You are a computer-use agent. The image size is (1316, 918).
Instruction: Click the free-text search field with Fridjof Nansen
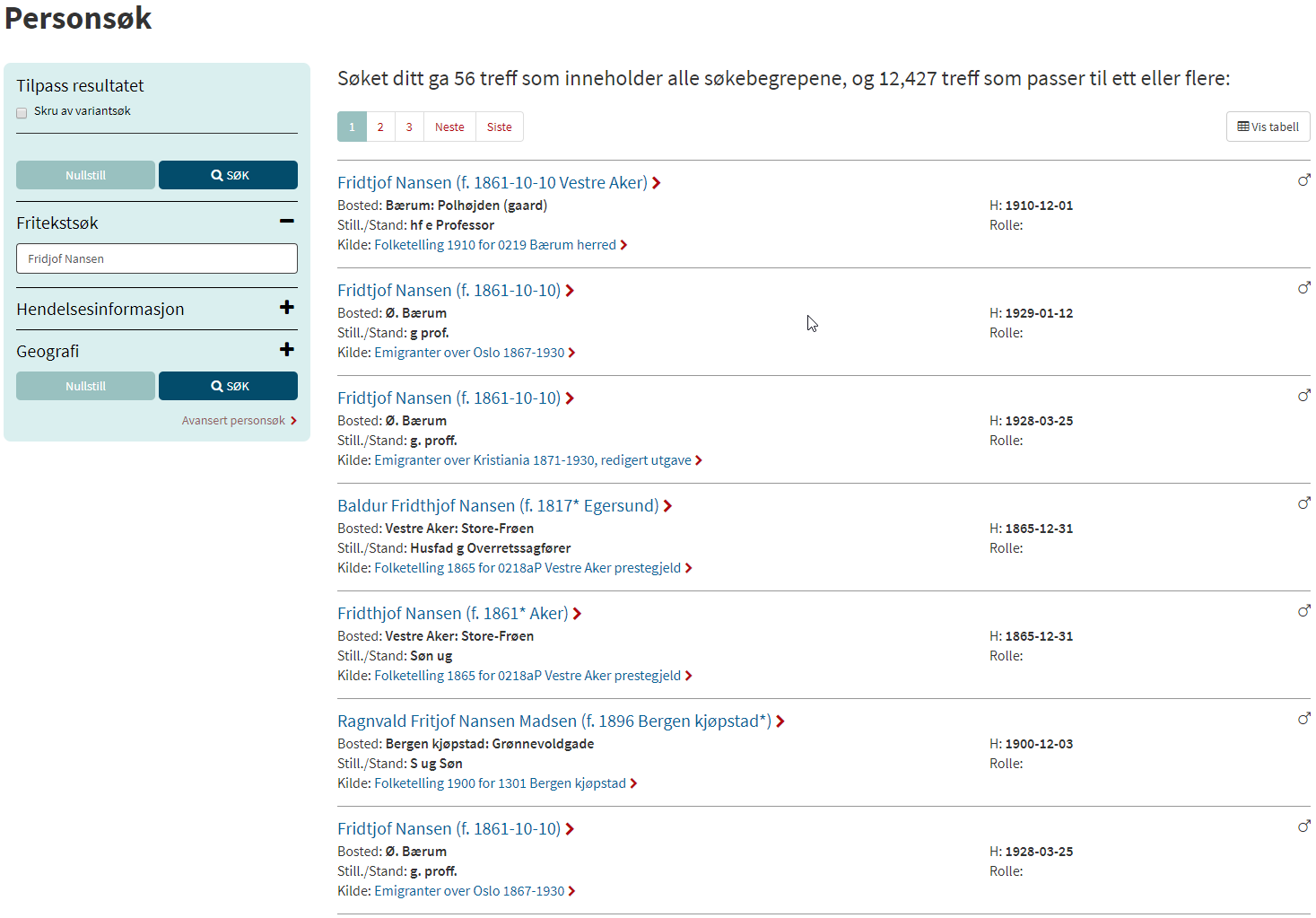[x=157, y=258]
